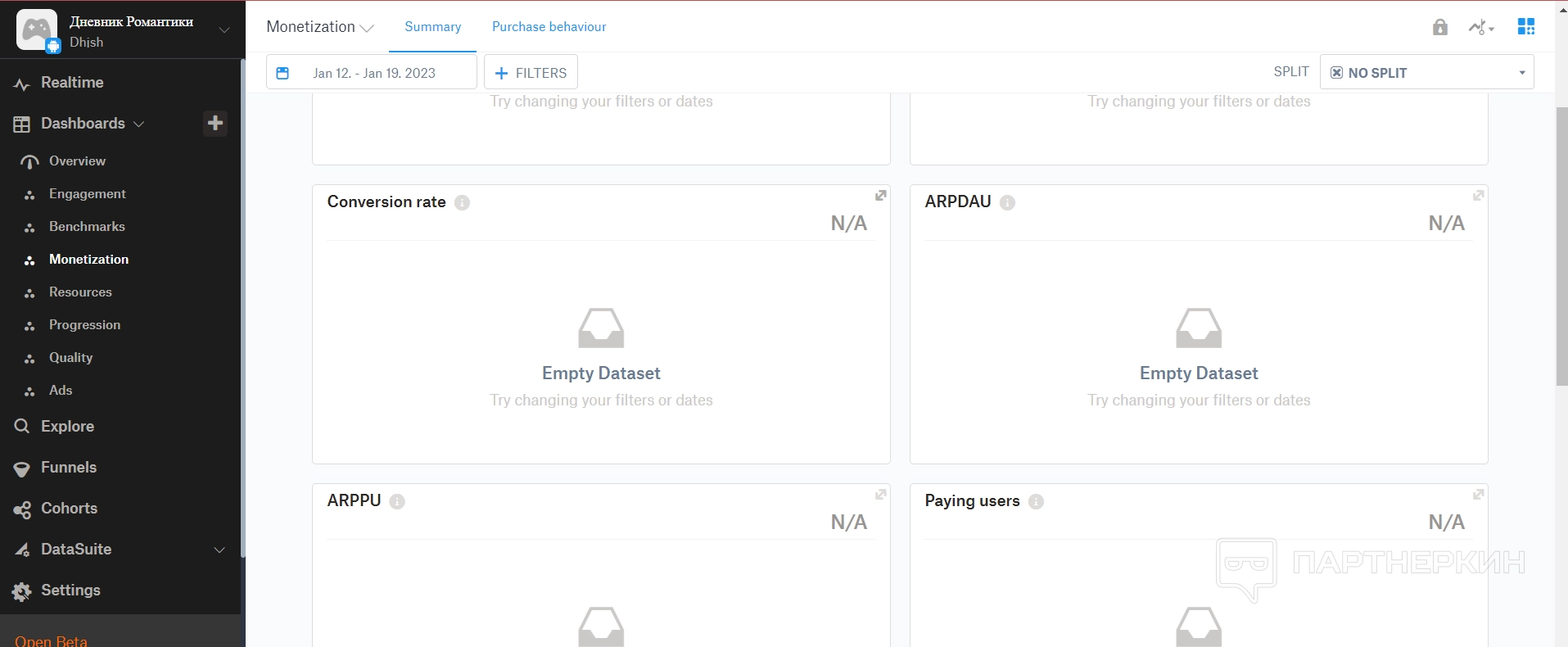Viewport: 1568px width, 647px height.
Task: Click the Settings gear icon
Action: 22,591
